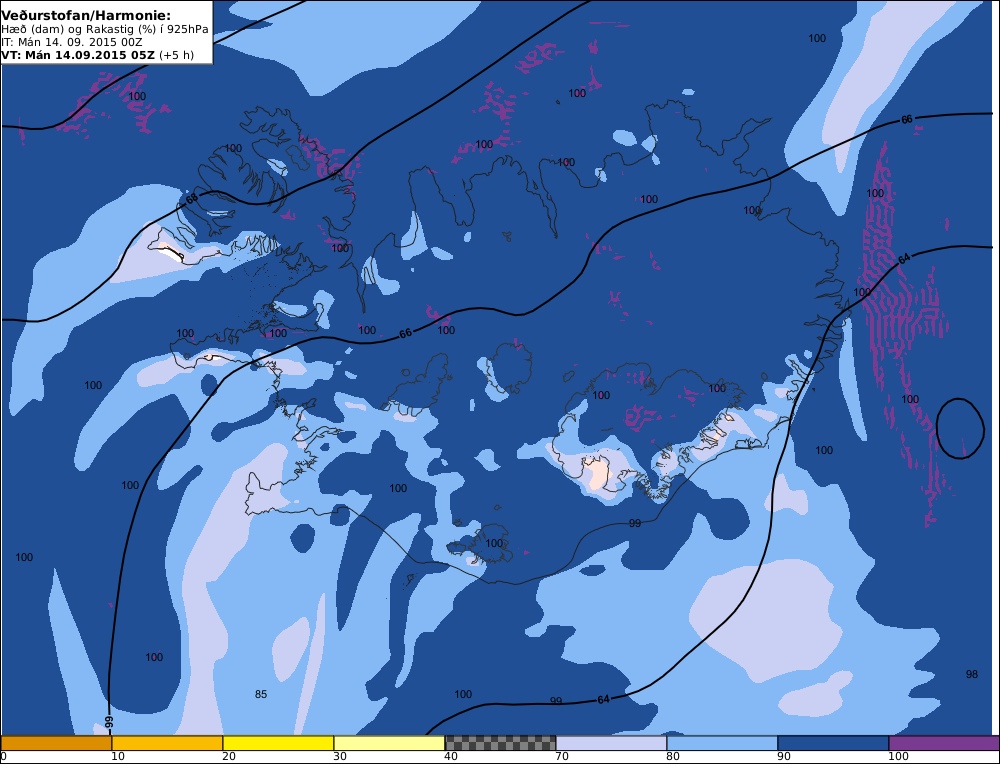The image size is (1000, 764).
Task: Click the checkered 40–70 legend swatch
Action: coord(500,743)
